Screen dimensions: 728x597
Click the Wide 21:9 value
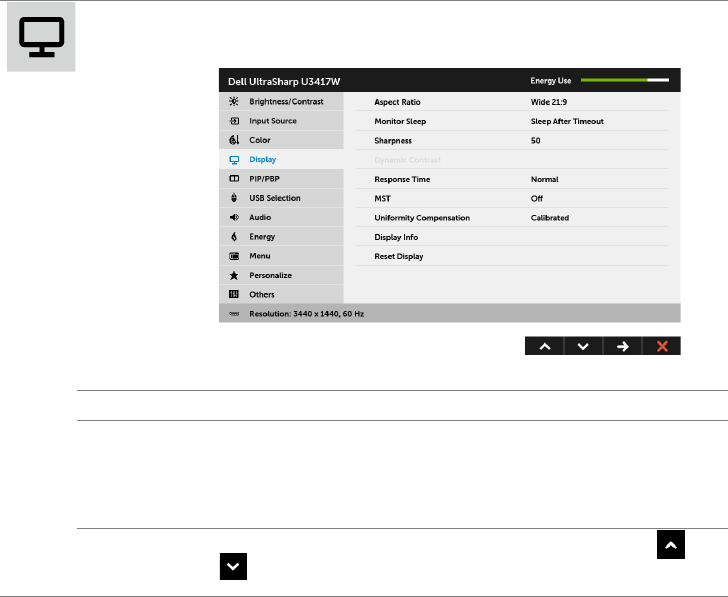coord(549,102)
